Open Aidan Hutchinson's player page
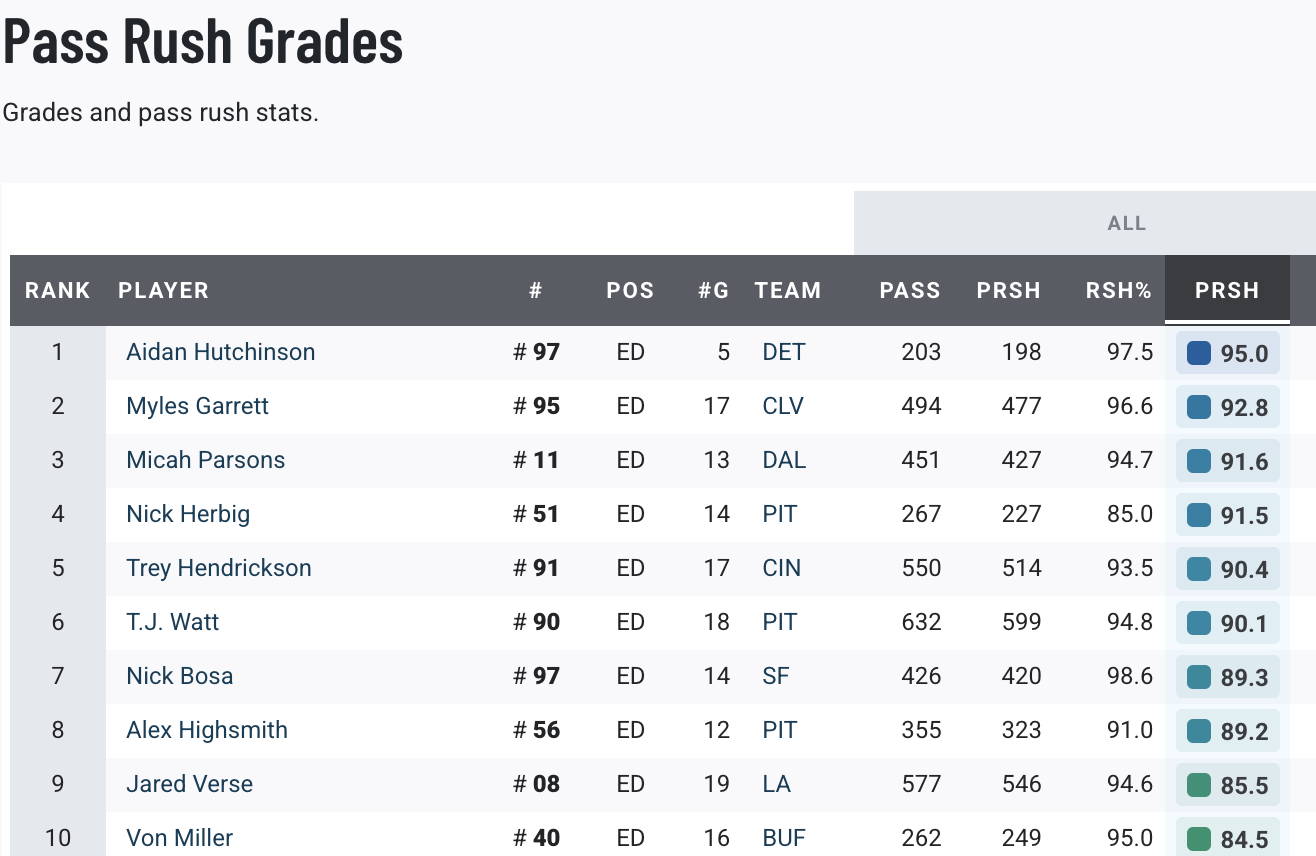 pyautogui.click(x=220, y=352)
